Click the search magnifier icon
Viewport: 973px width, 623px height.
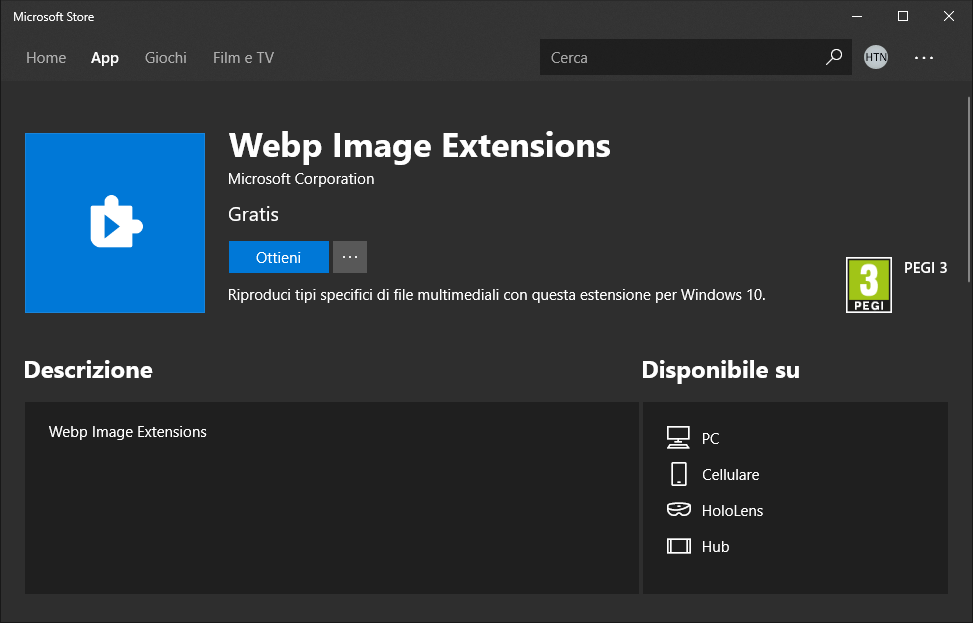coord(833,57)
